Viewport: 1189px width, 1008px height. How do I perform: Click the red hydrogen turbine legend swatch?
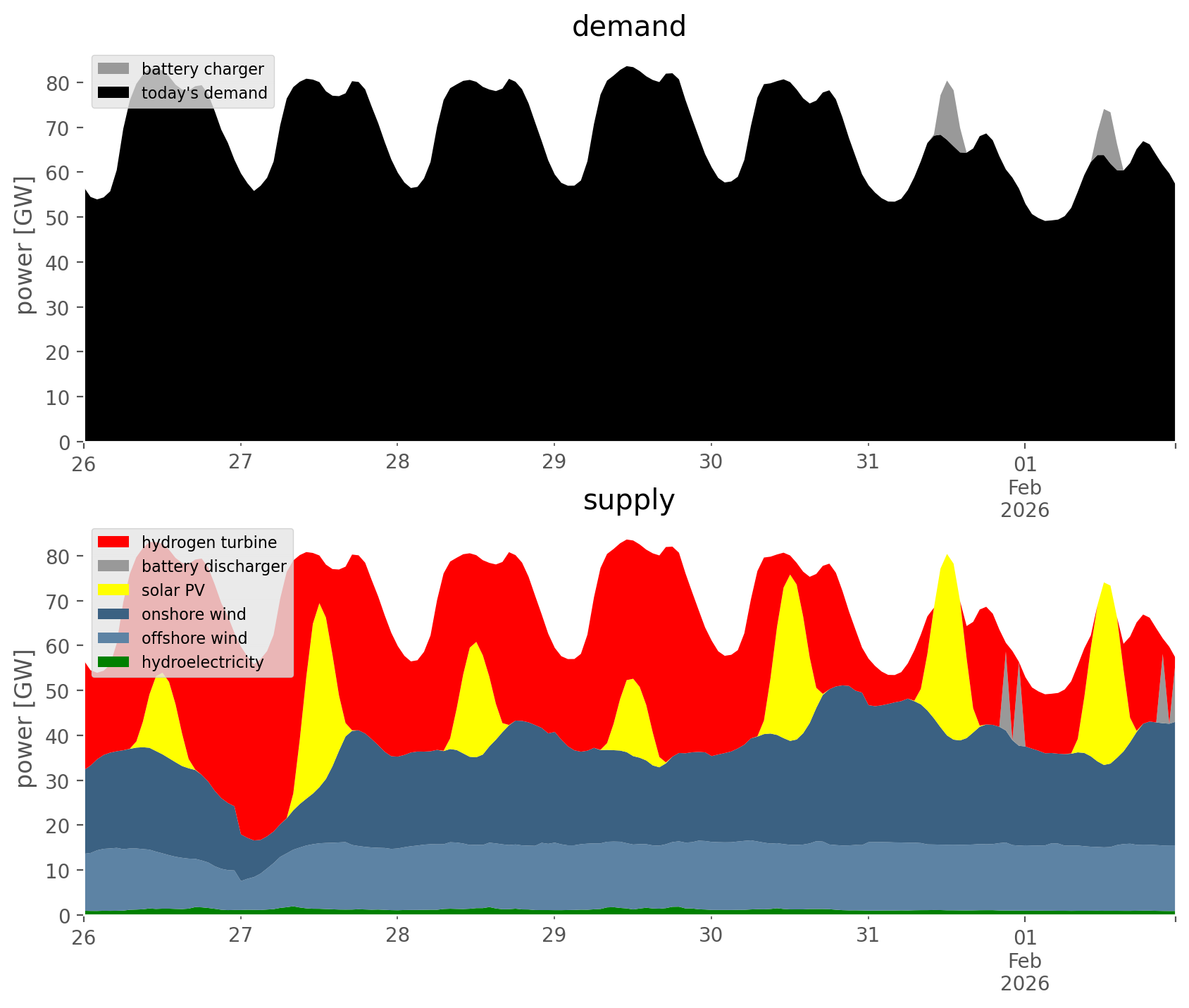(x=113, y=542)
